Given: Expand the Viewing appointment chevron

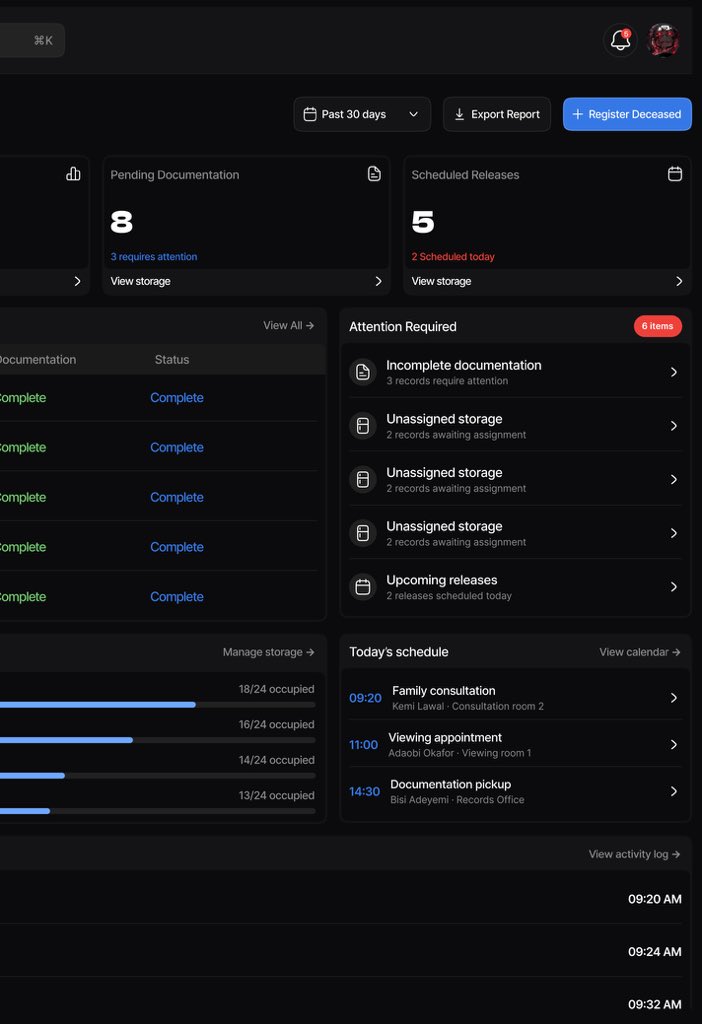Looking at the screenshot, I should coord(674,744).
